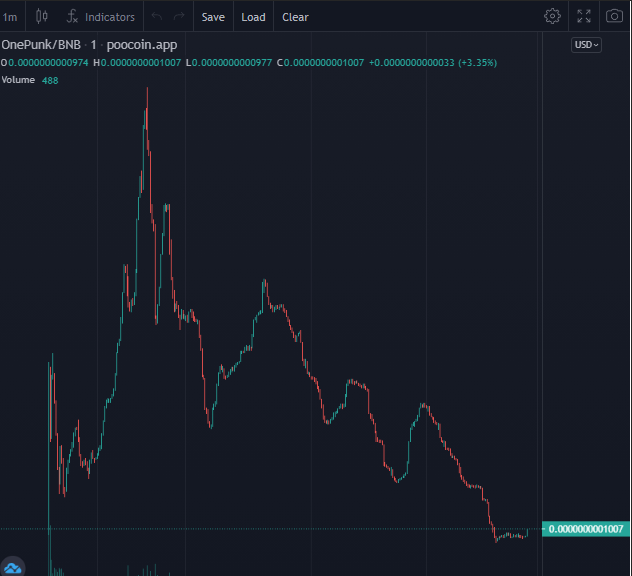This screenshot has width=632, height=576.
Task: Select the low price value 0.0000000000977
Action: coord(232,63)
